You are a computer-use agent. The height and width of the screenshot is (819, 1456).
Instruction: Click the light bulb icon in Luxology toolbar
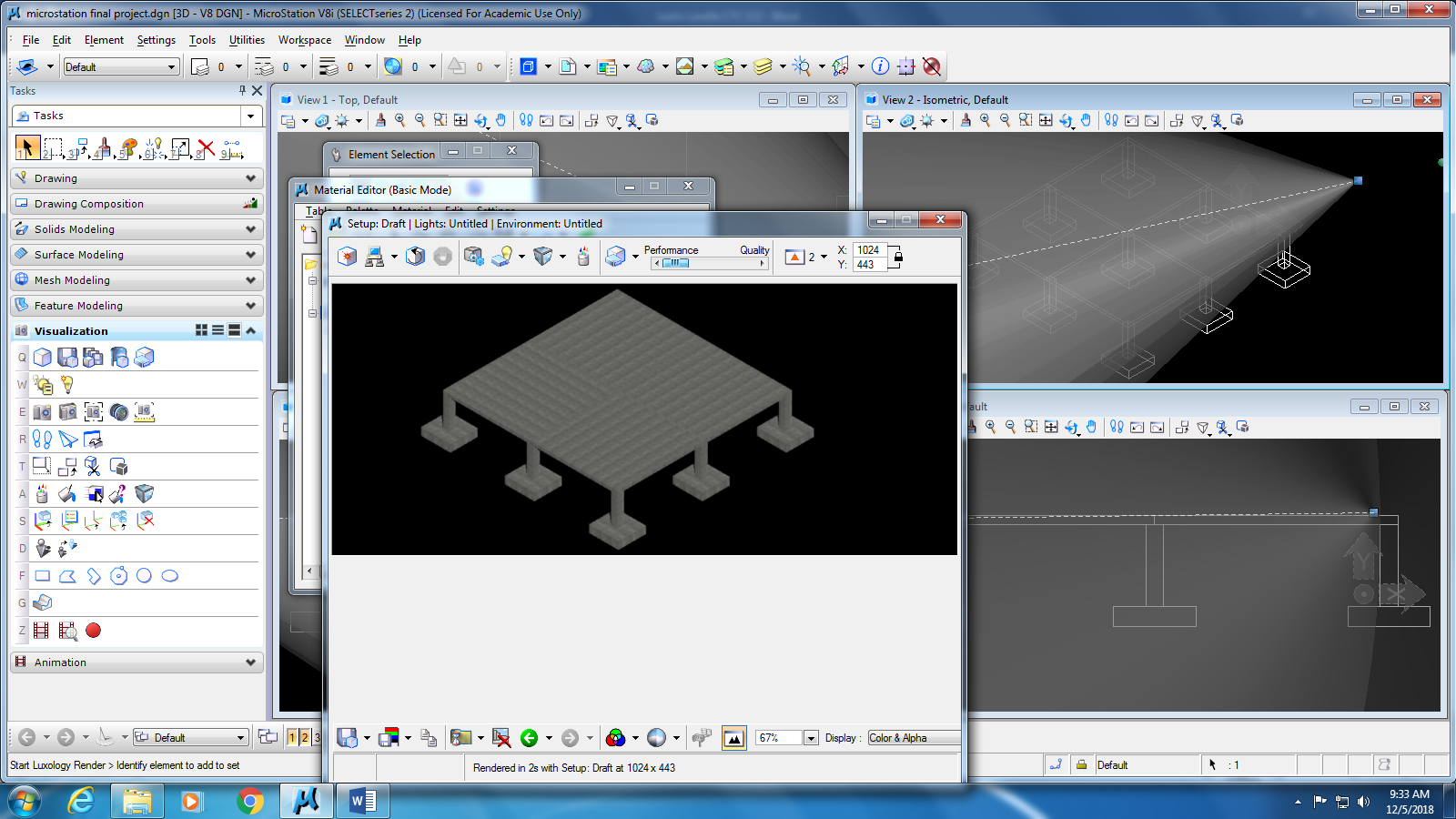[503, 257]
